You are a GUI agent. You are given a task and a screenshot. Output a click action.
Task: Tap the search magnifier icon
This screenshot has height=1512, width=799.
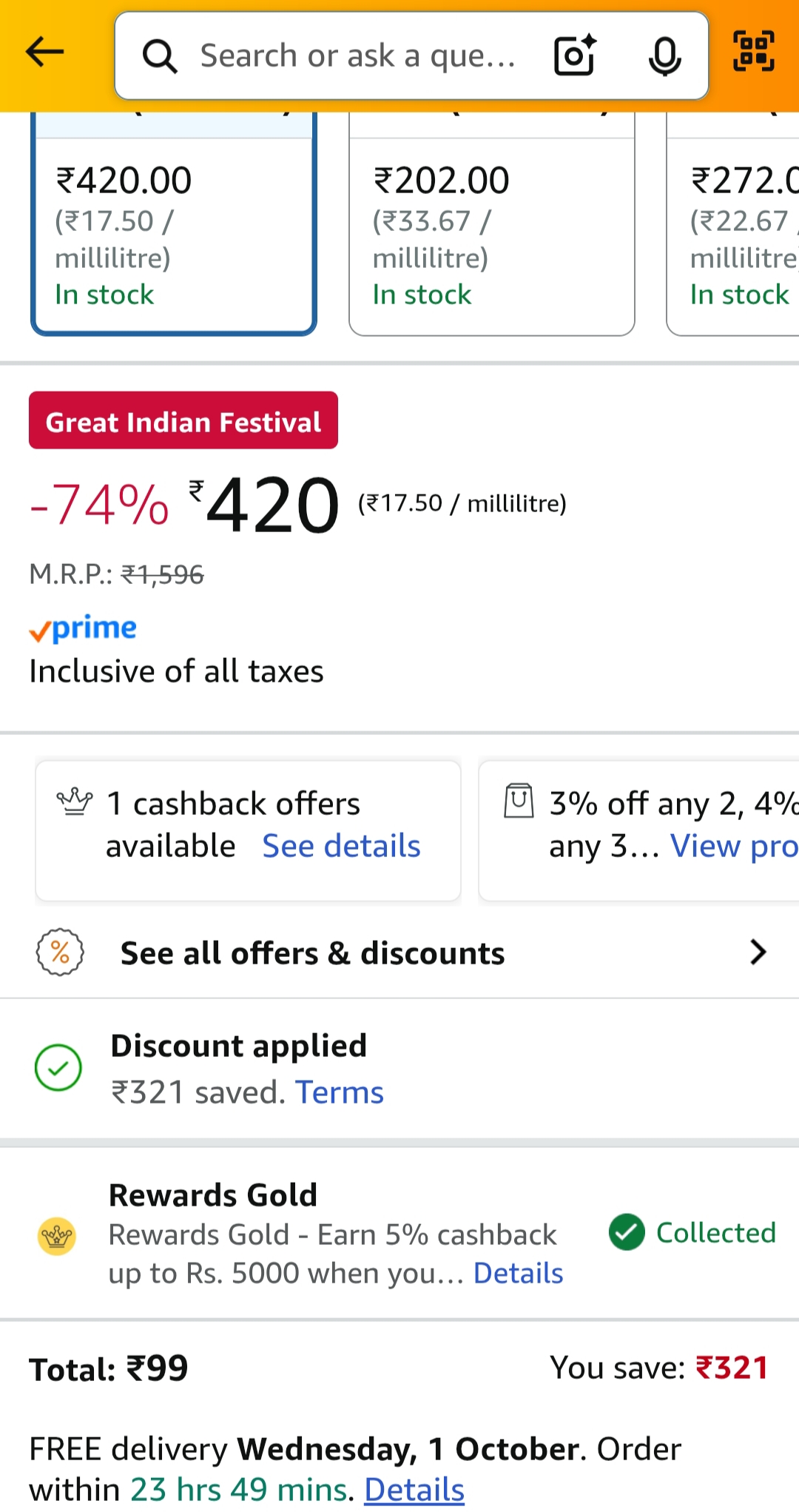click(159, 56)
